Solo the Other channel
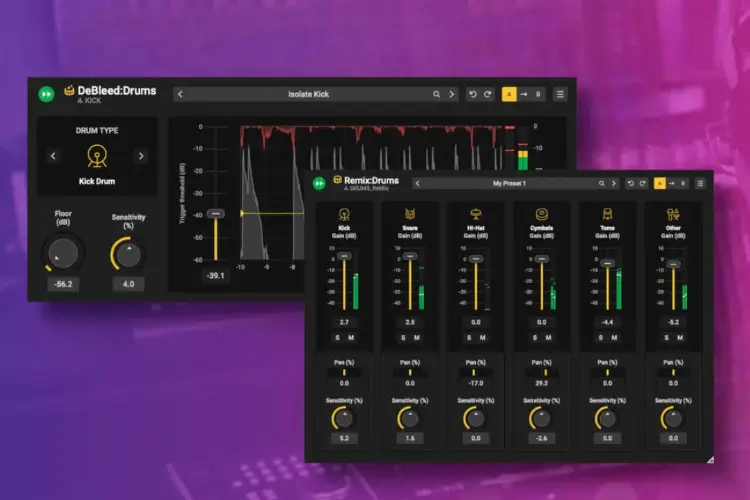The width and height of the screenshot is (750, 500). tap(667, 338)
